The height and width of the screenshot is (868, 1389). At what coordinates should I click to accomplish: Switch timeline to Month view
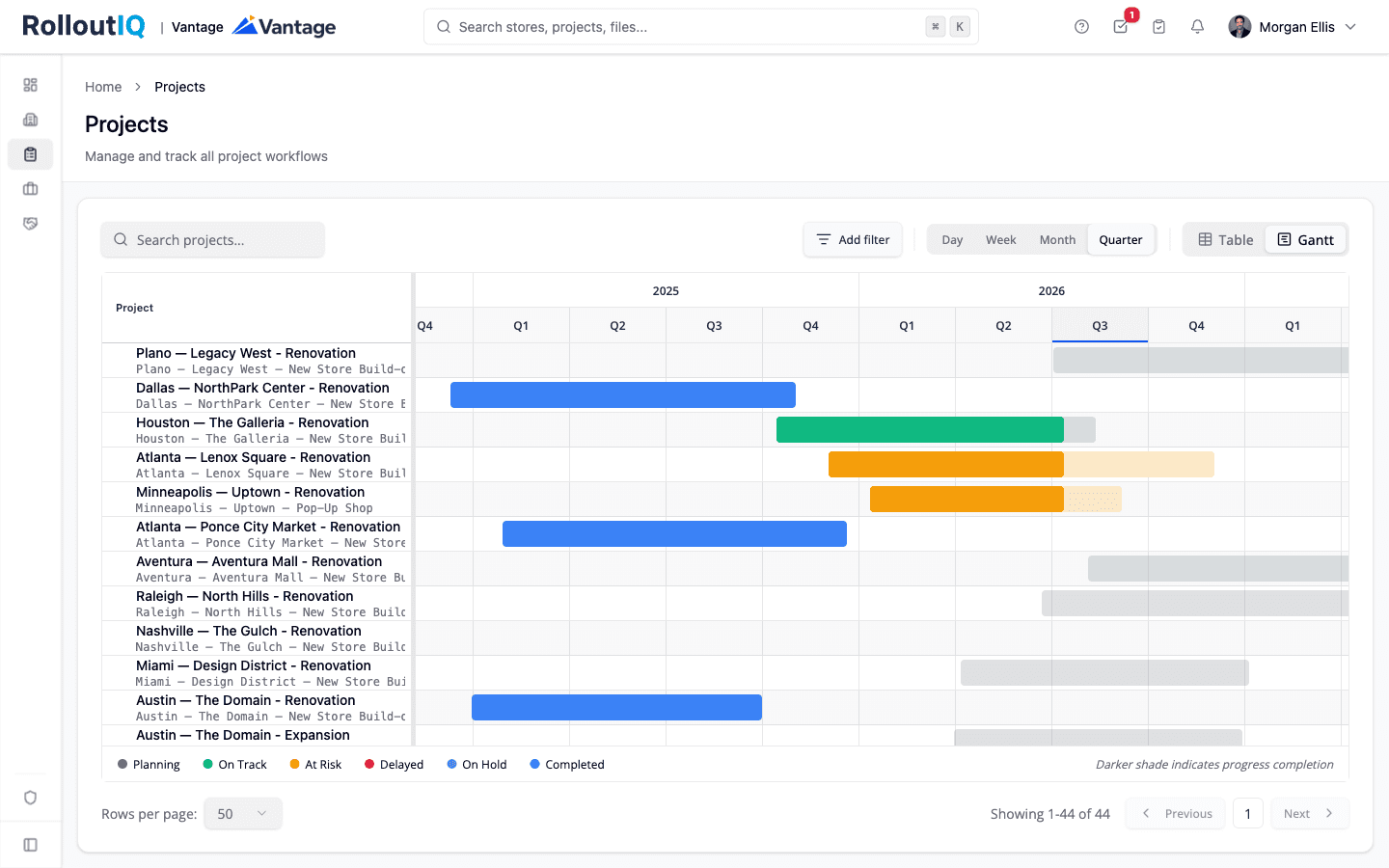1057,240
